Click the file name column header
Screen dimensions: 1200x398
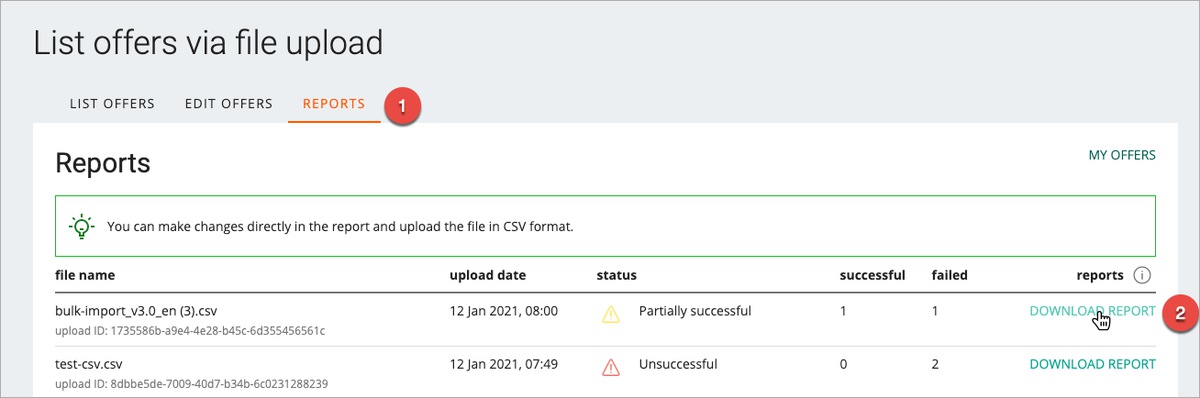tap(85, 275)
